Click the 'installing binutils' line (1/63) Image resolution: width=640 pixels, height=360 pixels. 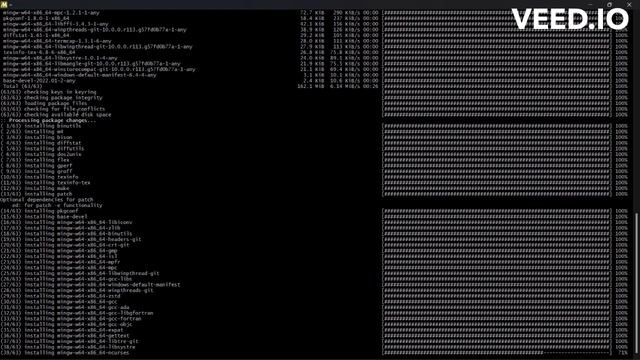click(41, 126)
